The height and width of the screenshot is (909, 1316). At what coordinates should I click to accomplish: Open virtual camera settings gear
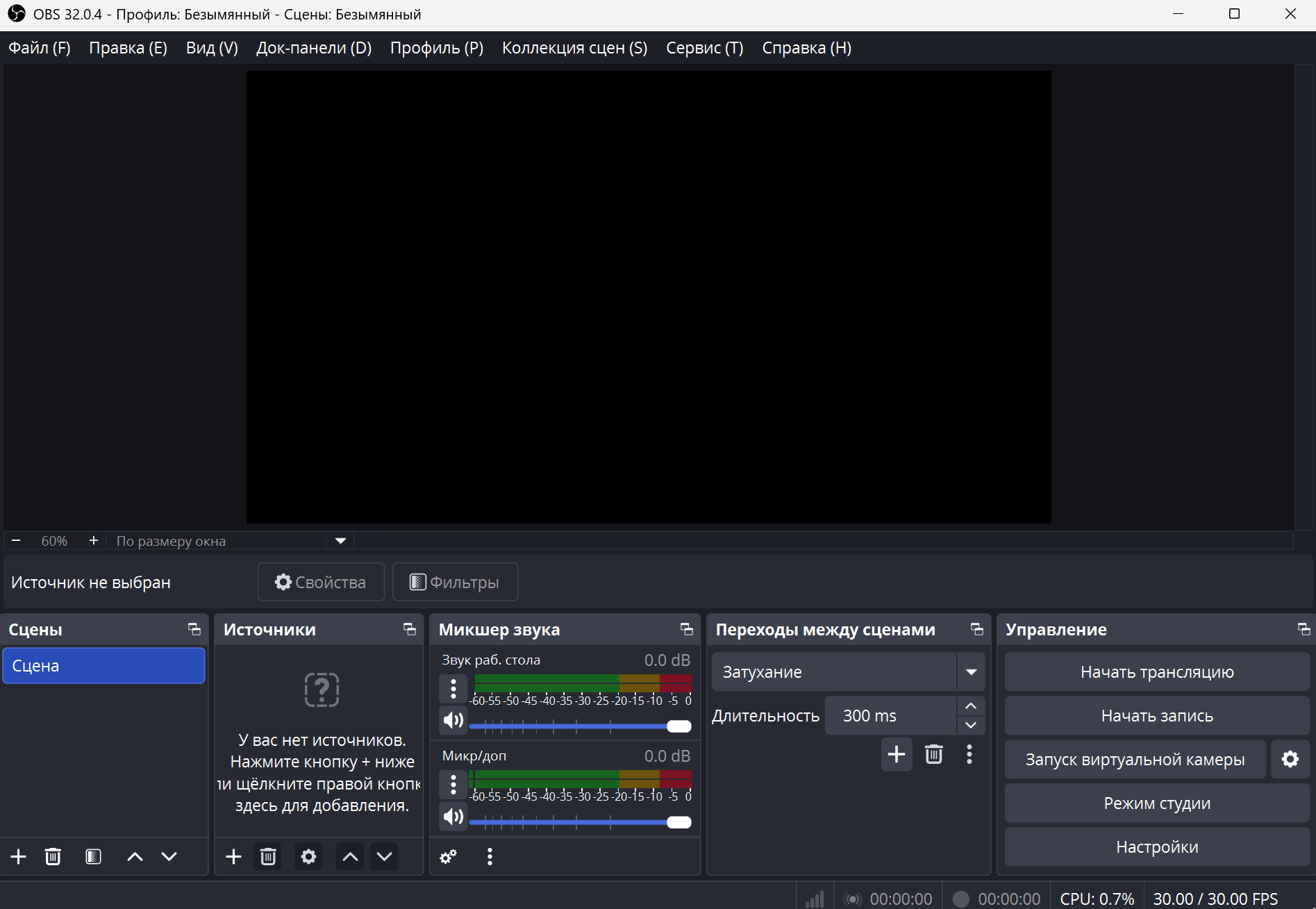pos(1290,759)
